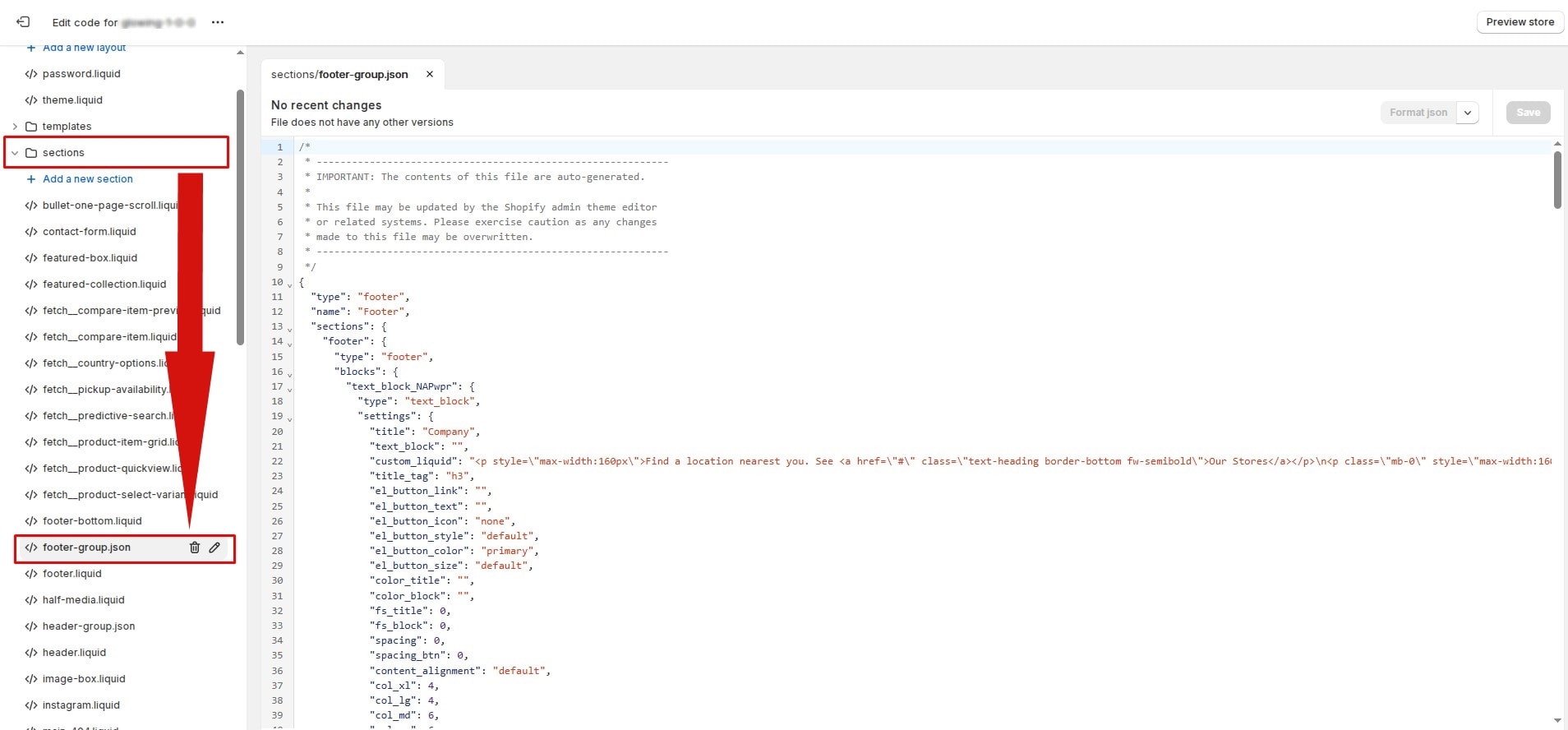Viewport: 1568px width, 730px height.
Task: Click the sections folder icon
Action: click(31, 153)
